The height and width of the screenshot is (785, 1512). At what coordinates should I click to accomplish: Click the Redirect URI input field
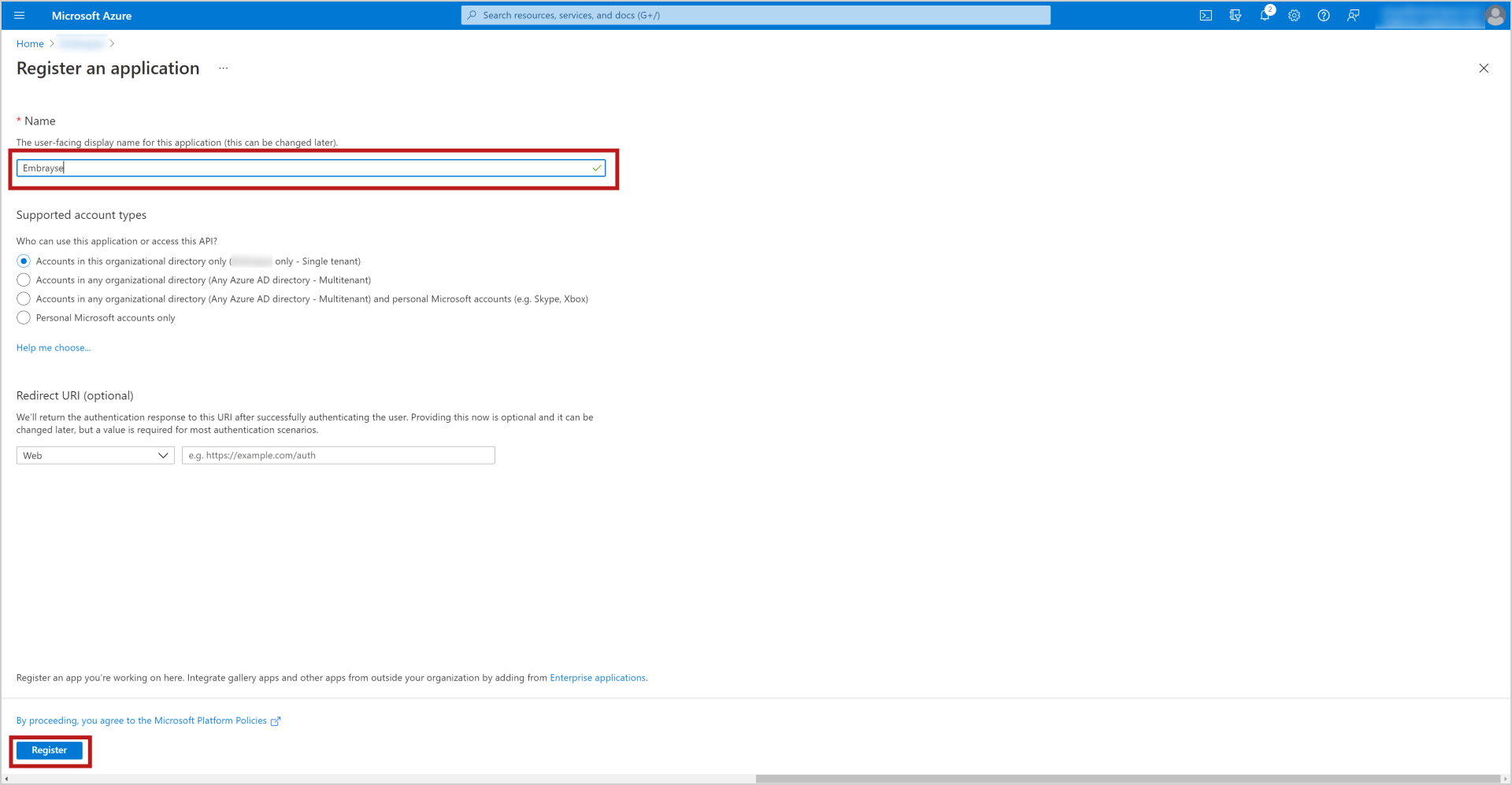339,455
